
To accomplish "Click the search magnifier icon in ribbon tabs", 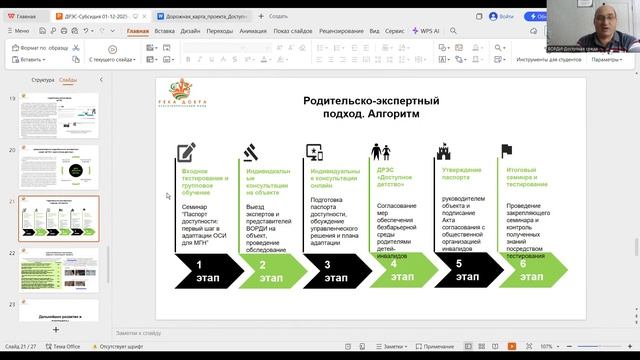I will (453, 31).
